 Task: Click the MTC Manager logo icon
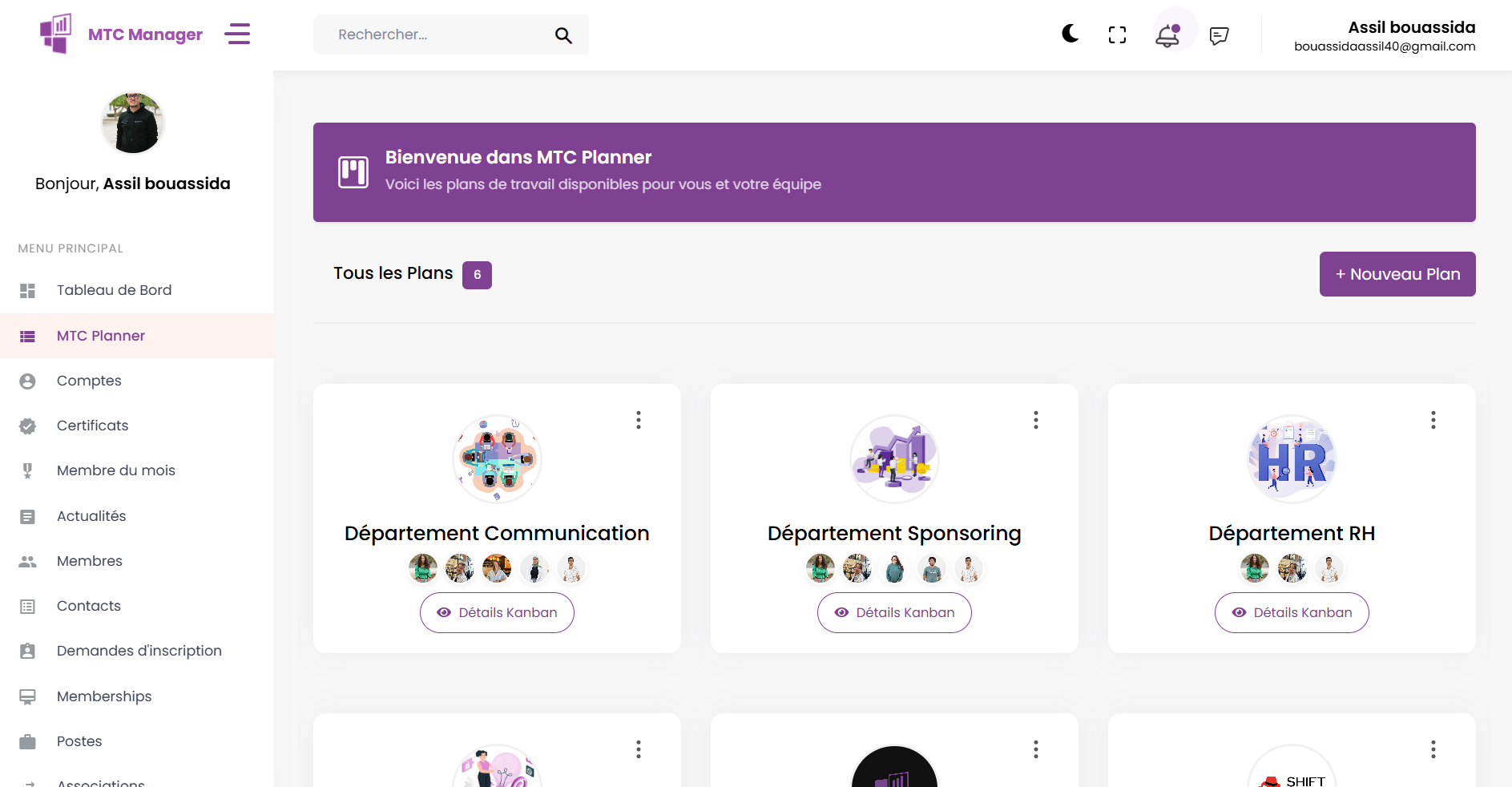coord(56,34)
